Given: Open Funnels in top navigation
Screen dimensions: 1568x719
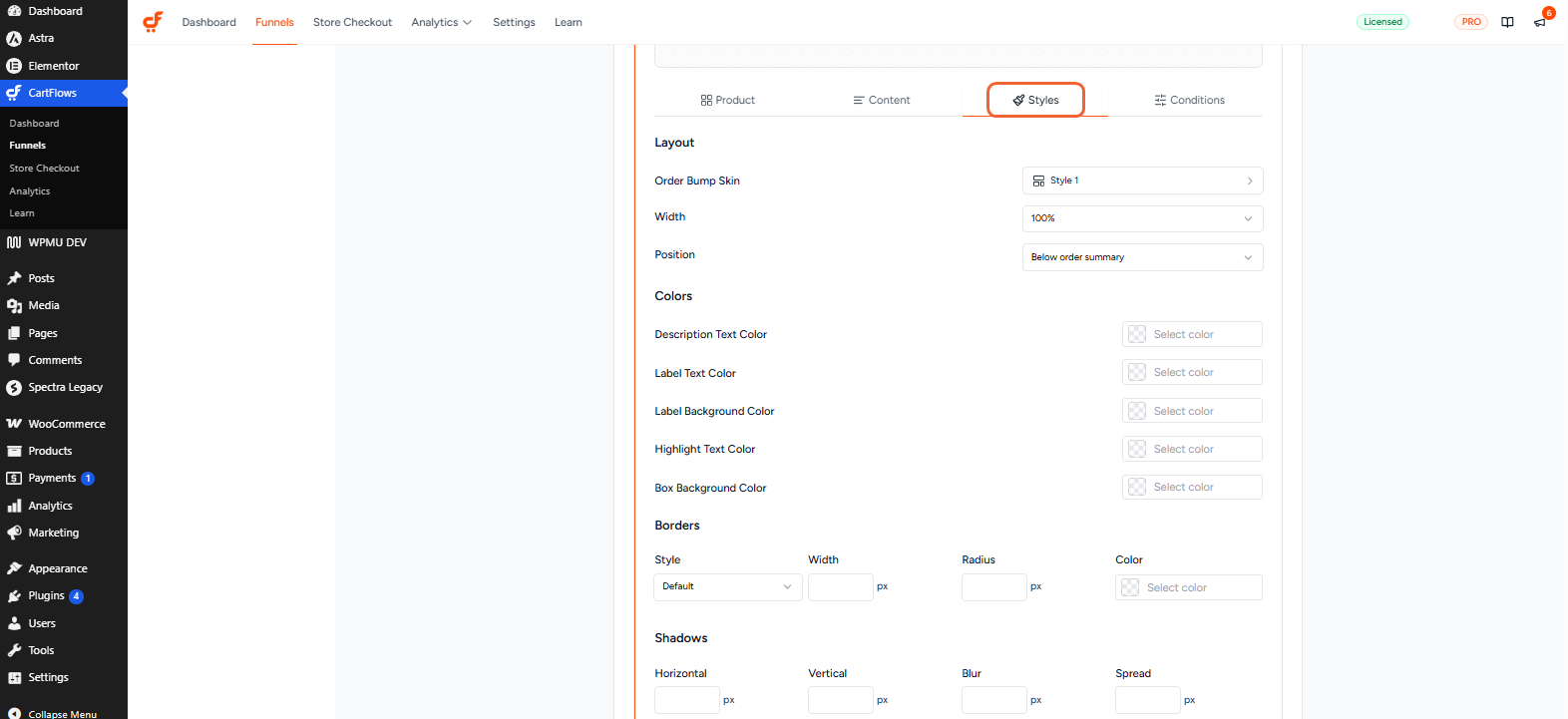Looking at the screenshot, I should tap(274, 22).
